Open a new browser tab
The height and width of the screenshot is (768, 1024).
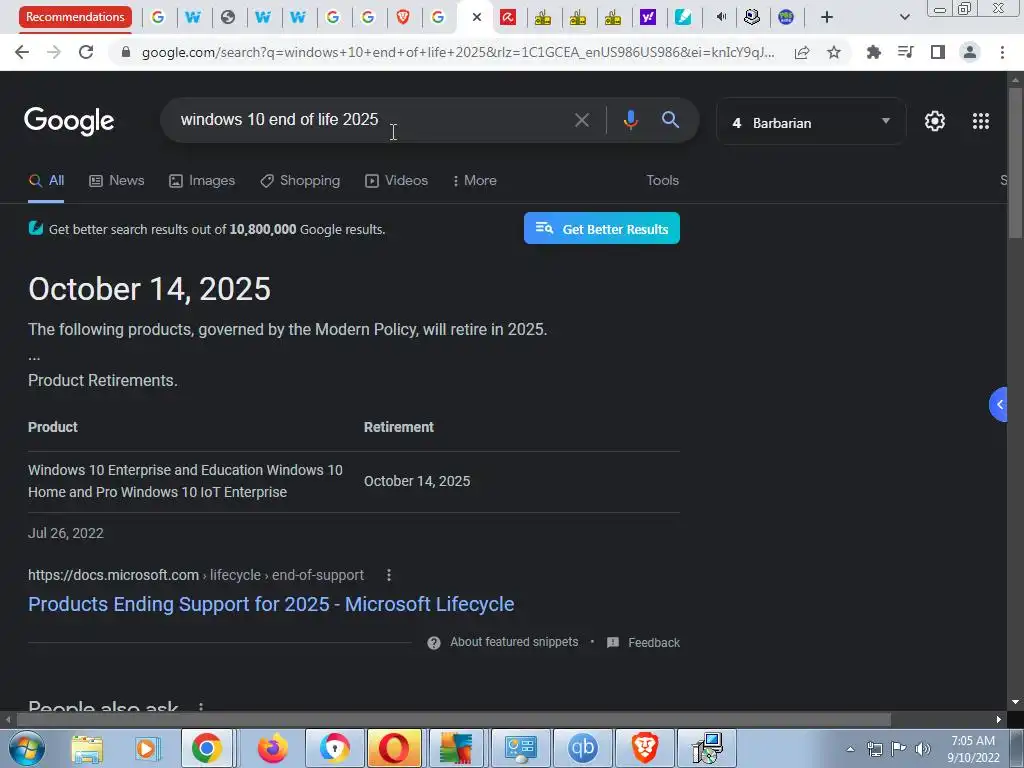[x=827, y=17]
